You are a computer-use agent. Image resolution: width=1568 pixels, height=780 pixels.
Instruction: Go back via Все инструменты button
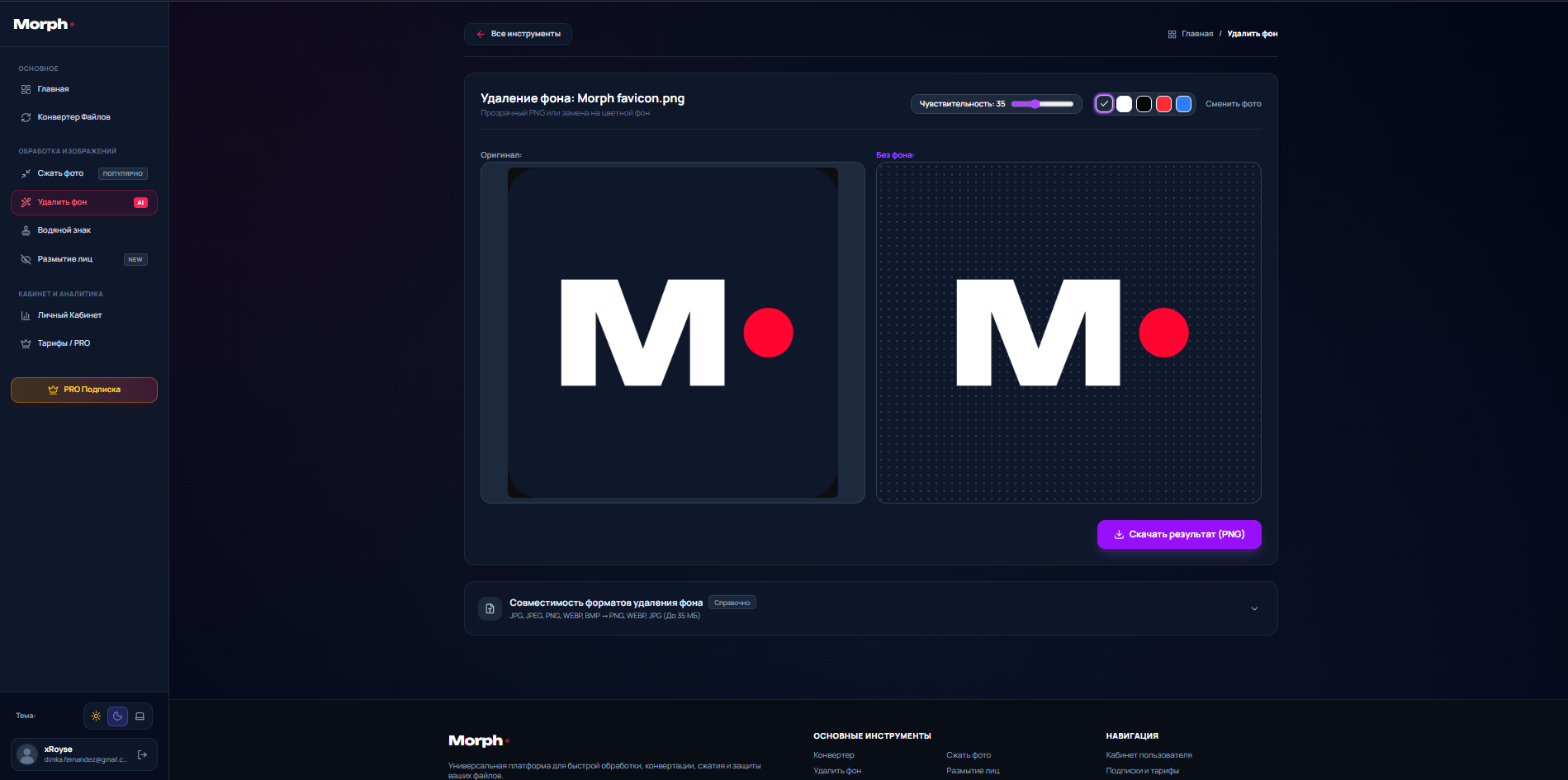(x=518, y=34)
